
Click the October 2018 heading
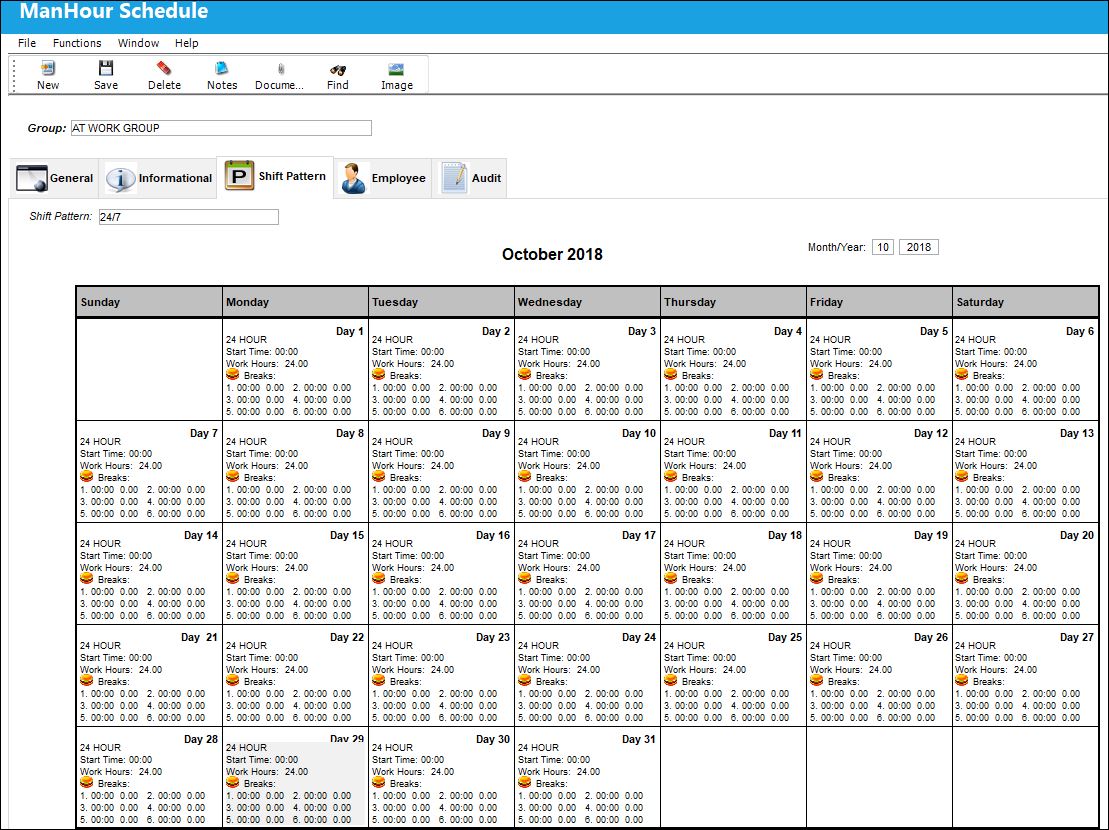pyautogui.click(x=552, y=255)
